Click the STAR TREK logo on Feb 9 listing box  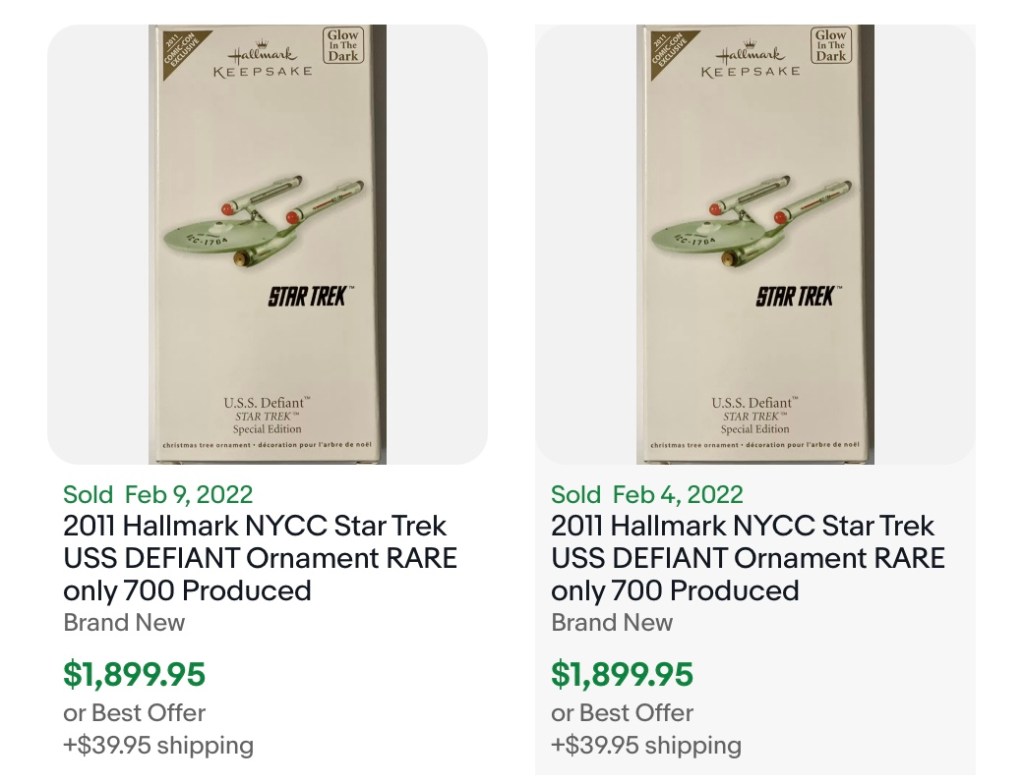[x=311, y=297]
